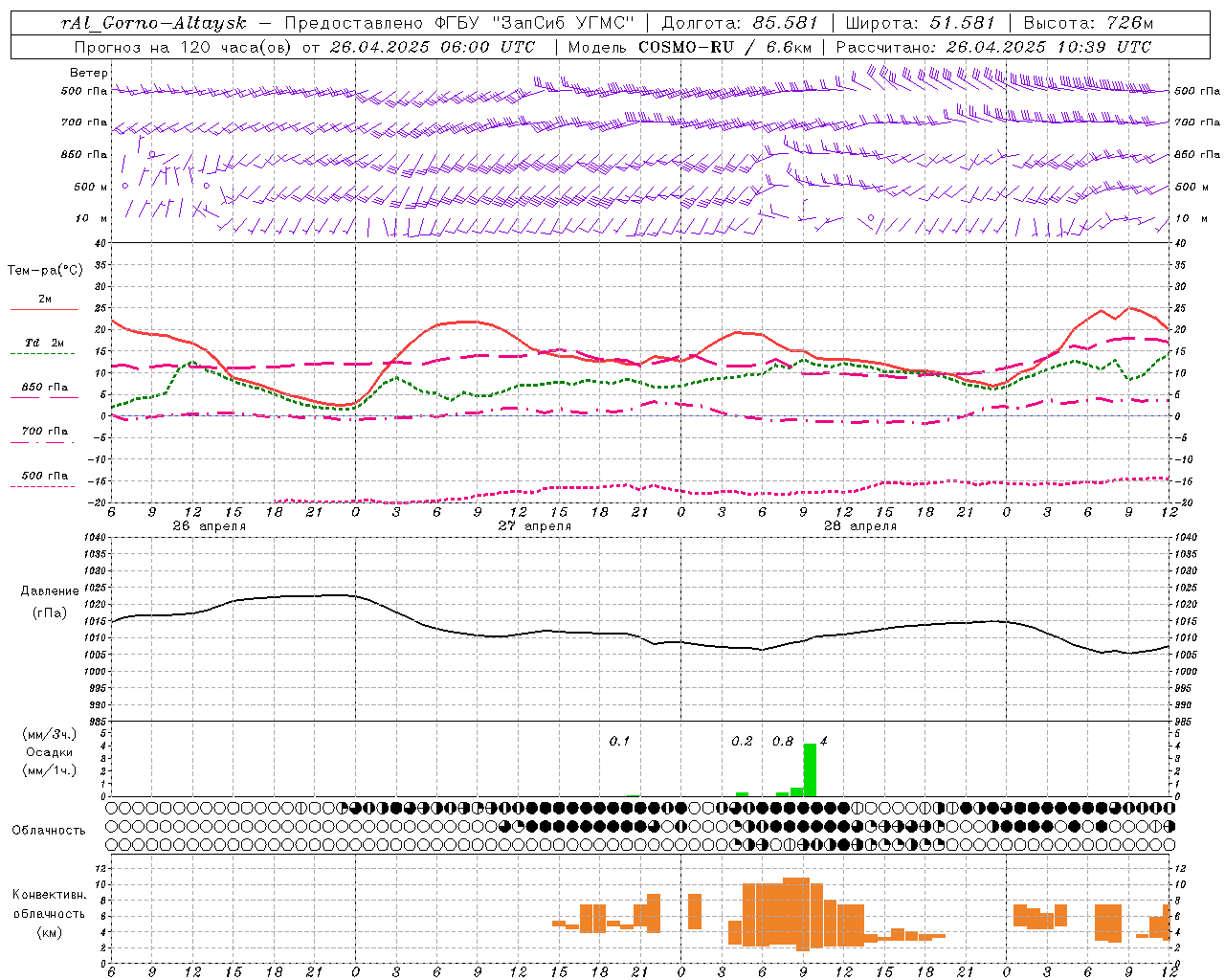The height and width of the screenshot is (980, 1225).
Task: Click the precipitation value '0.8'
Action: coord(783,742)
